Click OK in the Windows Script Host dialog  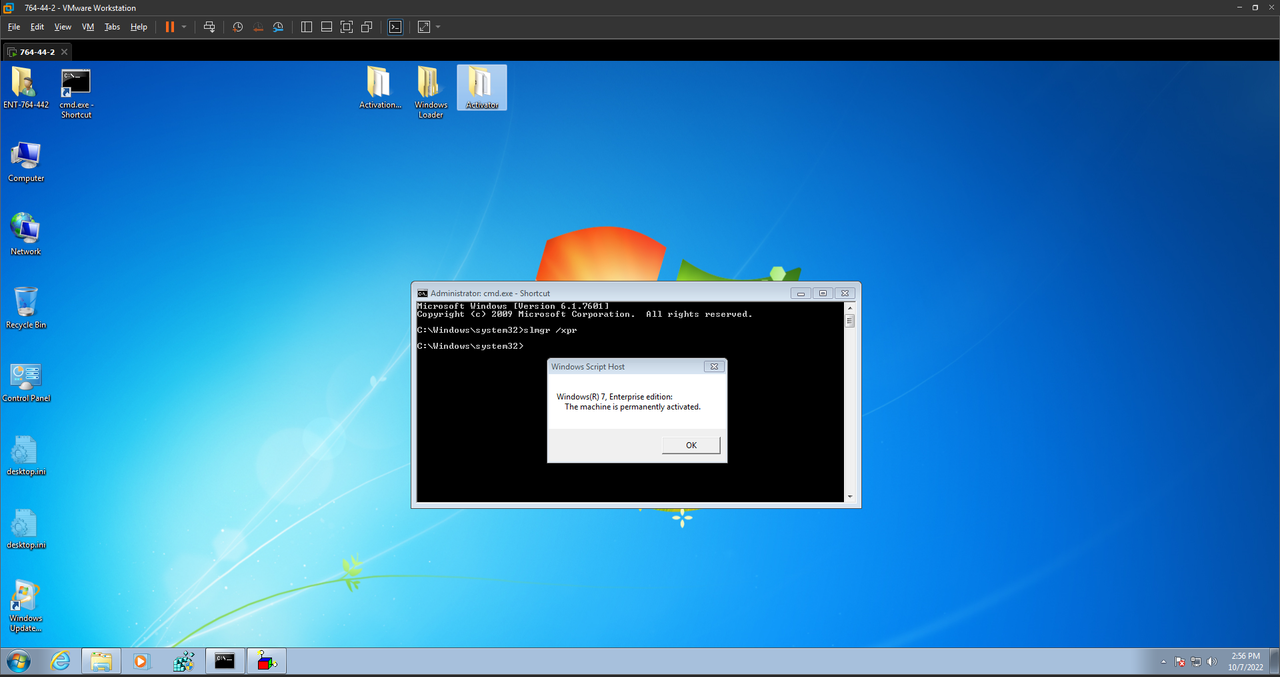pyautogui.click(x=691, y=445)
